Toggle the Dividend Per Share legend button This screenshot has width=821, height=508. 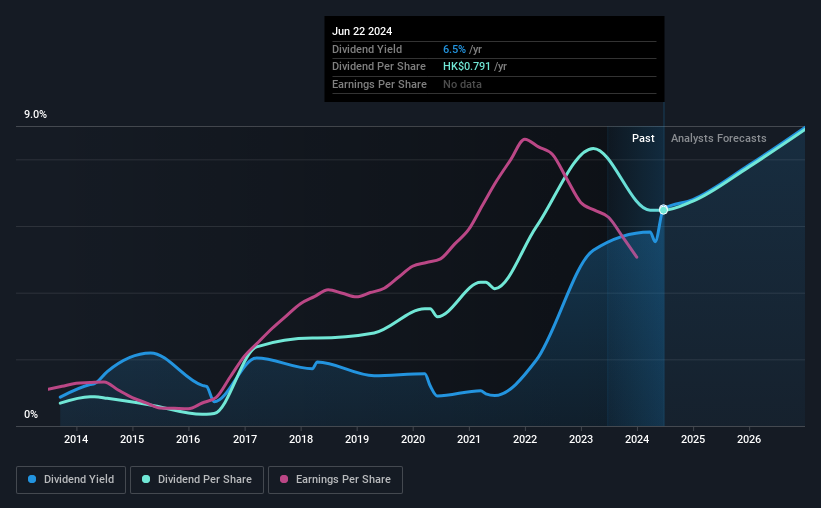[196, 480]
